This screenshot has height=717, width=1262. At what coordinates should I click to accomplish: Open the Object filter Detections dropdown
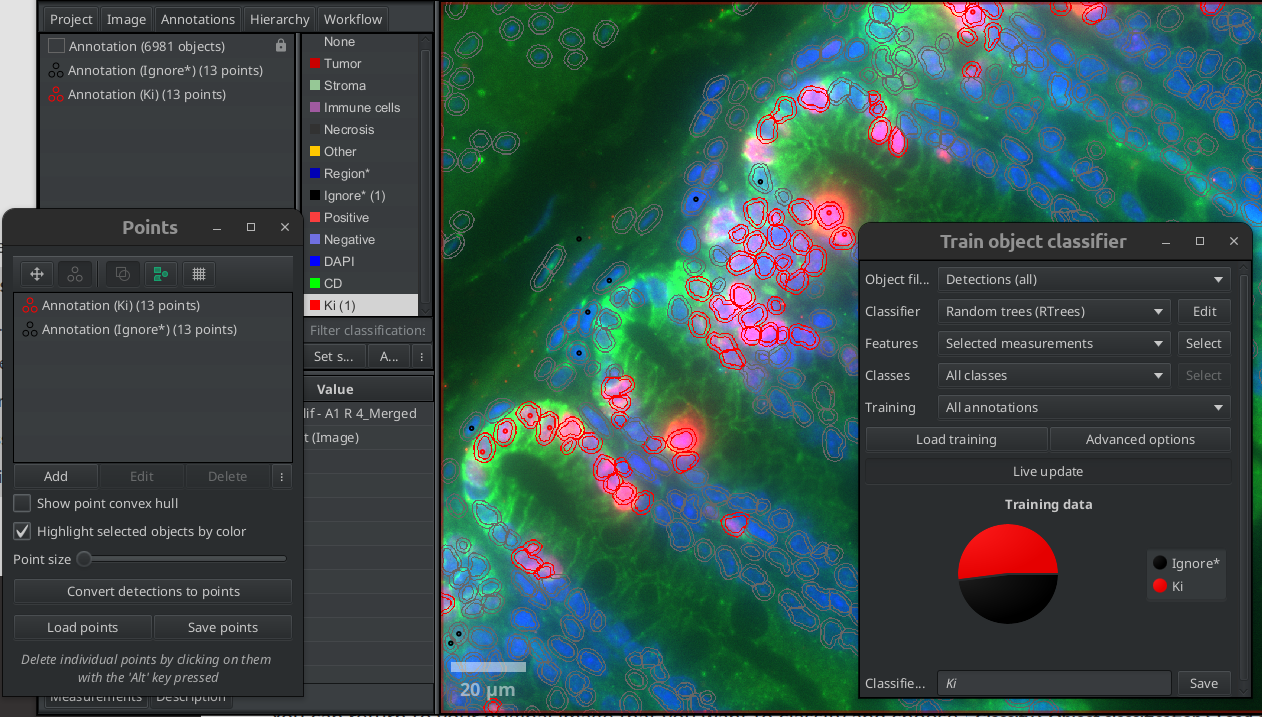click(1084, 280)
